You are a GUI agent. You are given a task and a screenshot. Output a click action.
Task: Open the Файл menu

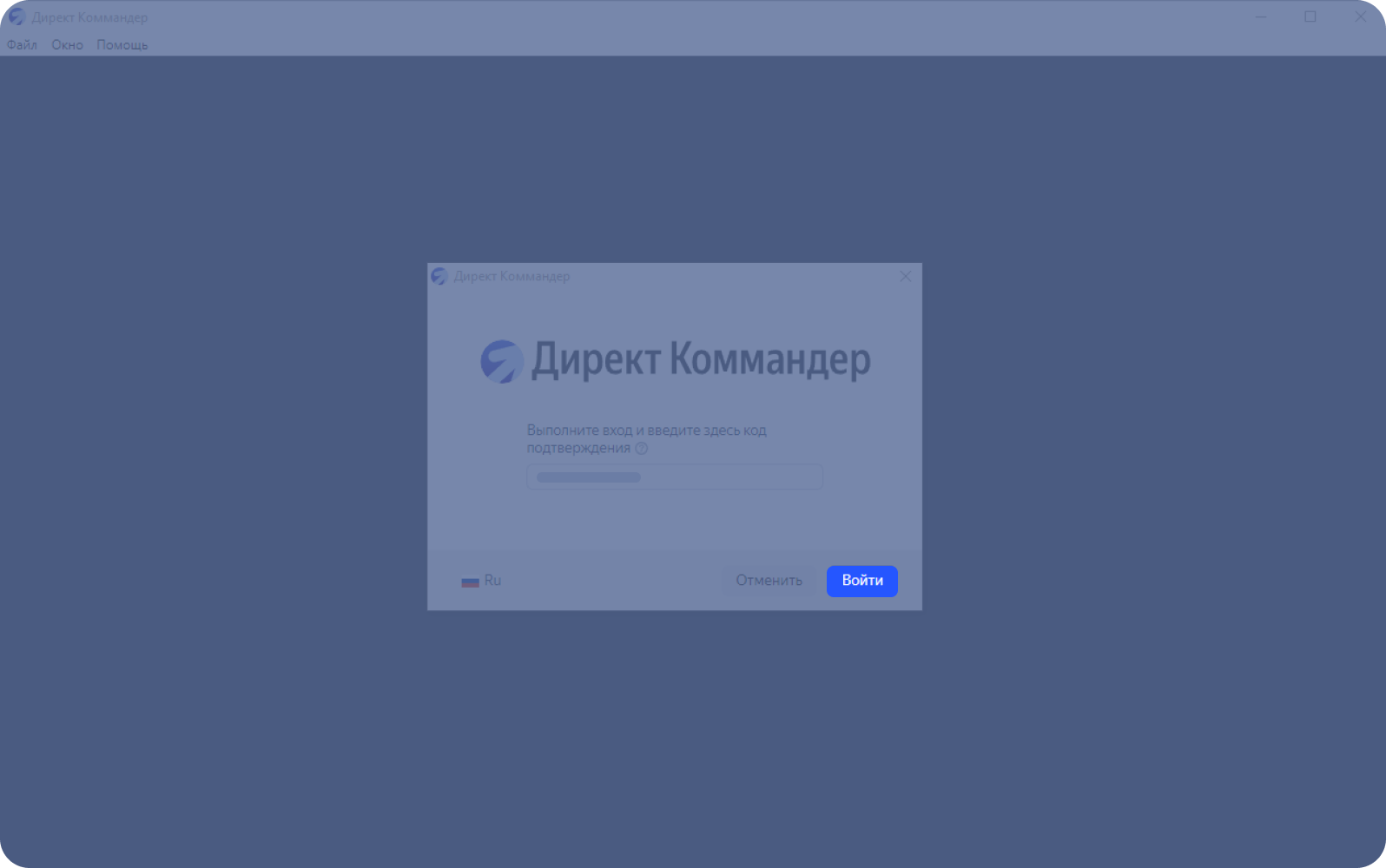click(22, 45)
